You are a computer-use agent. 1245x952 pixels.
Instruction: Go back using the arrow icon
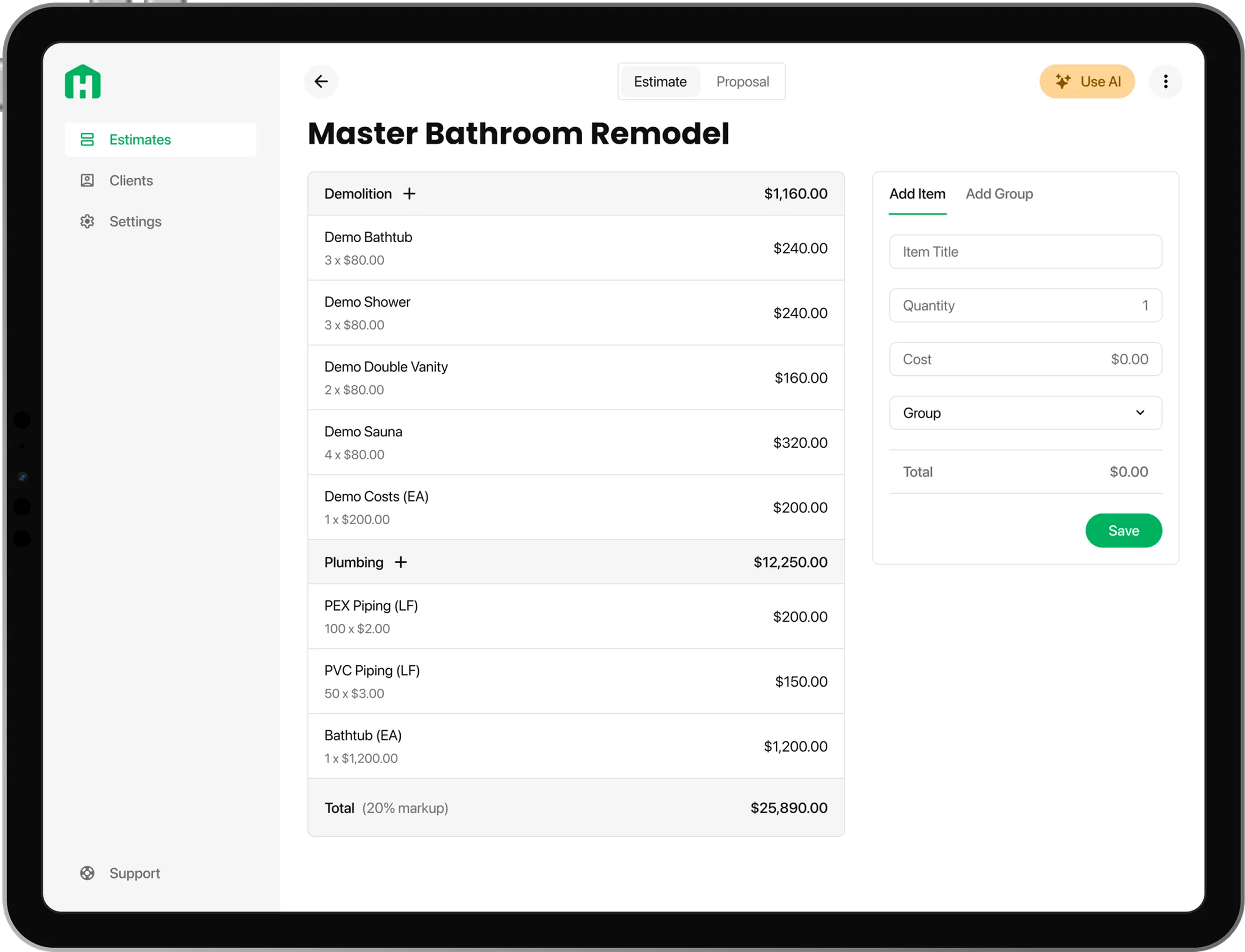click(x=322, y=81)
